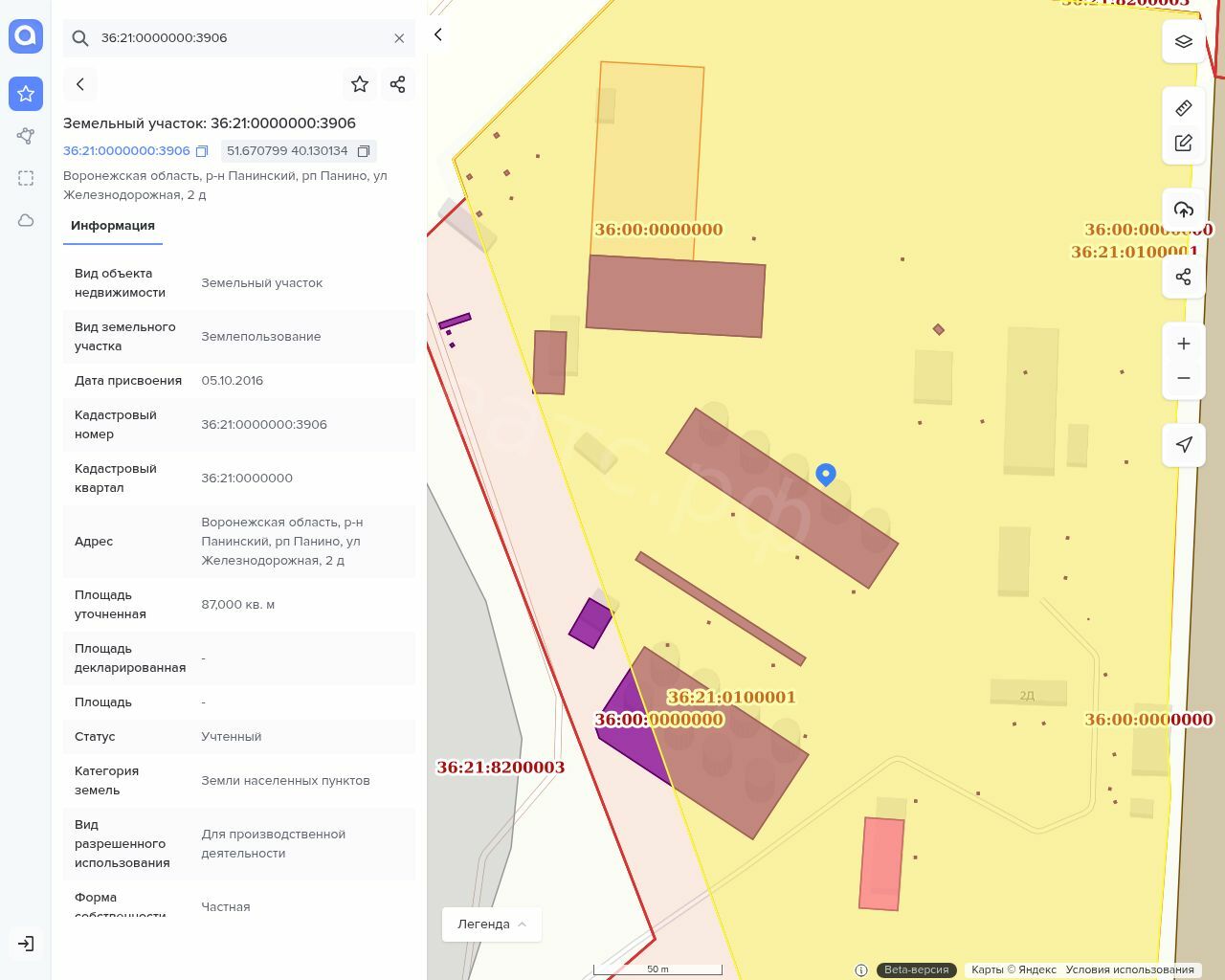Click the cloud upload map button
Image resolution: width=1225 pixels, height=980 pixels.
point(1183,210)
